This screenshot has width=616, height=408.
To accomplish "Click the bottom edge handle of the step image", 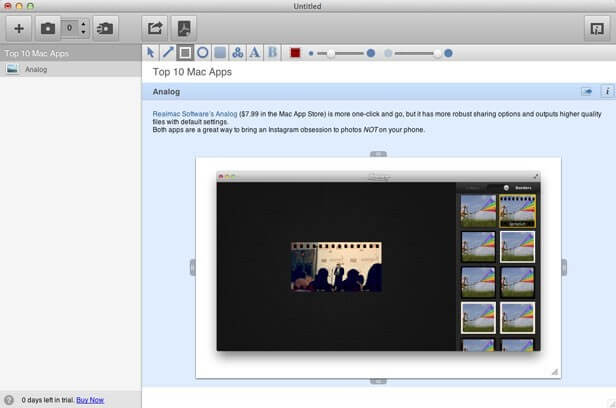I will (378, 381).
